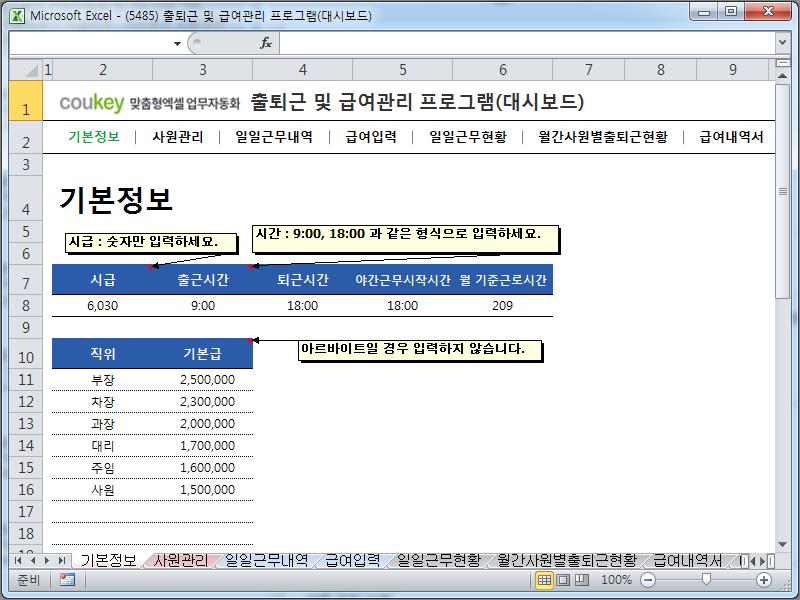The height and width of the screenshot is (600, 800).
Task: Jump to last sheet with tab arrow
Action: pos(61,561)
